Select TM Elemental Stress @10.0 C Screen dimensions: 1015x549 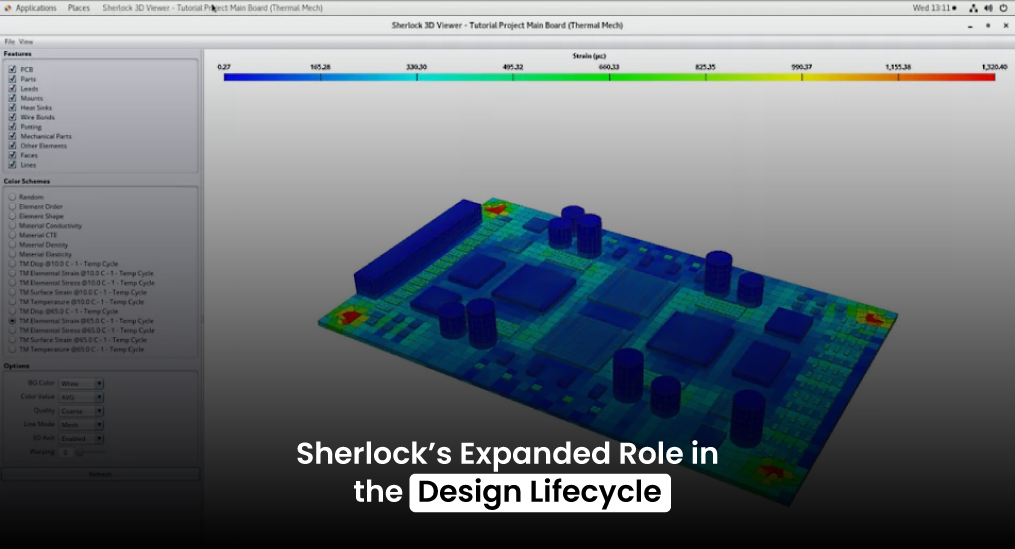pos(12,283)
